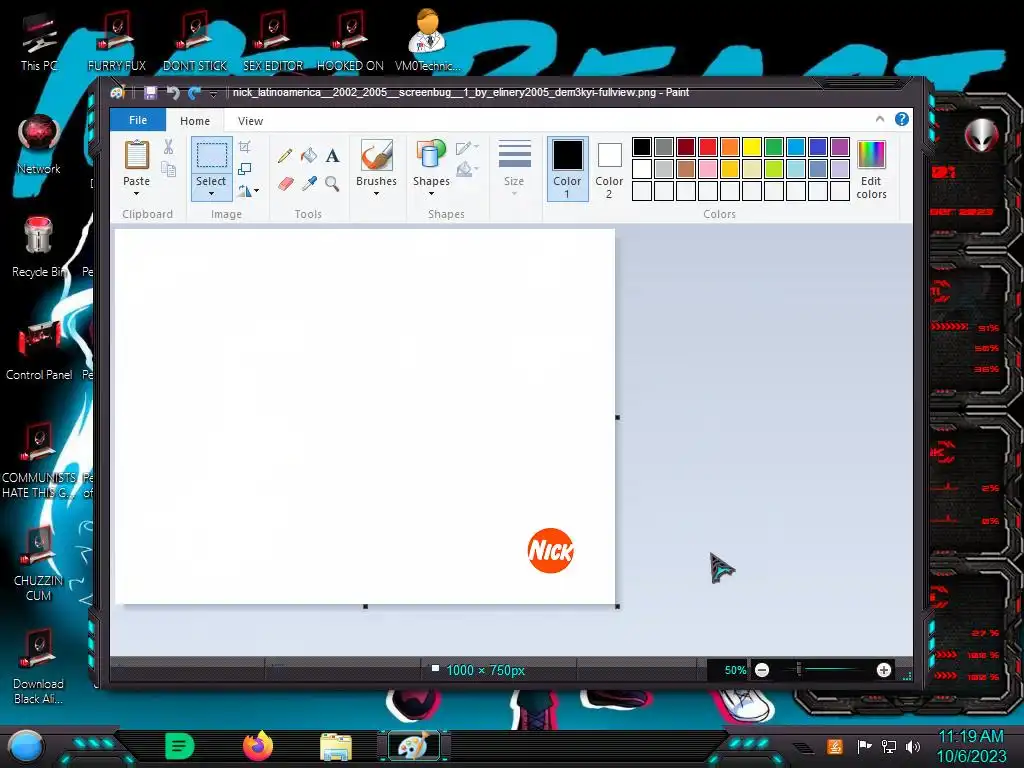This screenshot has width=1024, height=768.
Task: Click the volume speaker tray icon
Action: (913, 746)
